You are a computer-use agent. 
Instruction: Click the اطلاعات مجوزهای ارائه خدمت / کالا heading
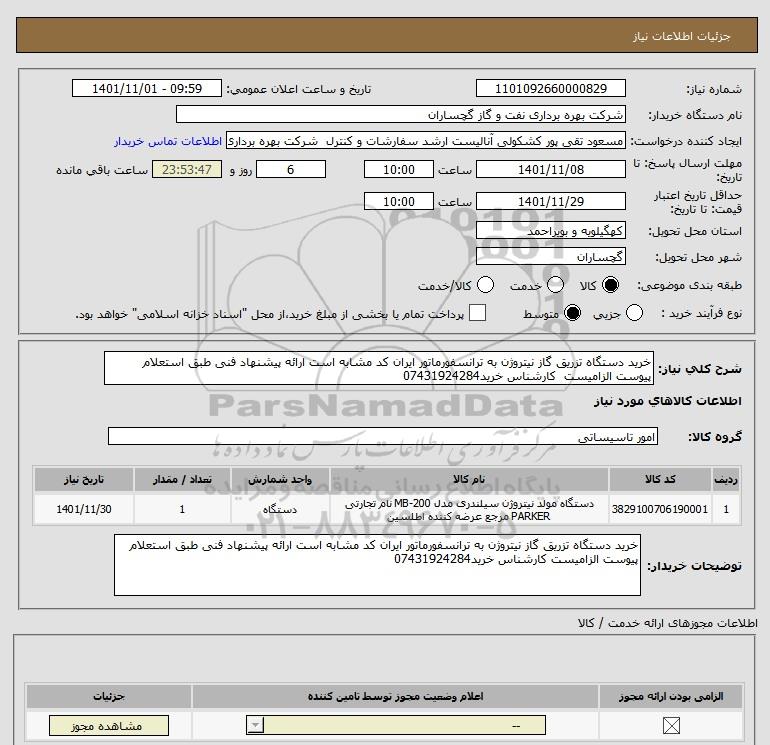tap(668, 623)
